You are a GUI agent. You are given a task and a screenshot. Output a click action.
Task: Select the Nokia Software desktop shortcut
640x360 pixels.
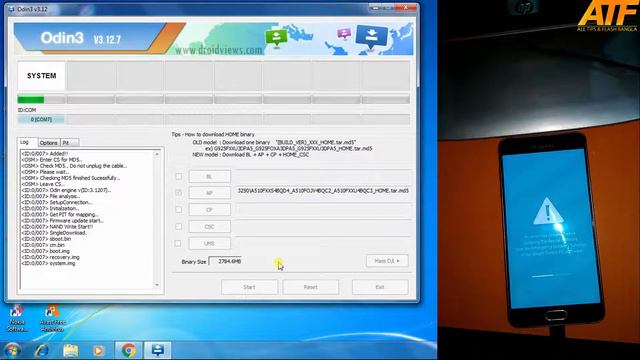[x=16, y=318]
